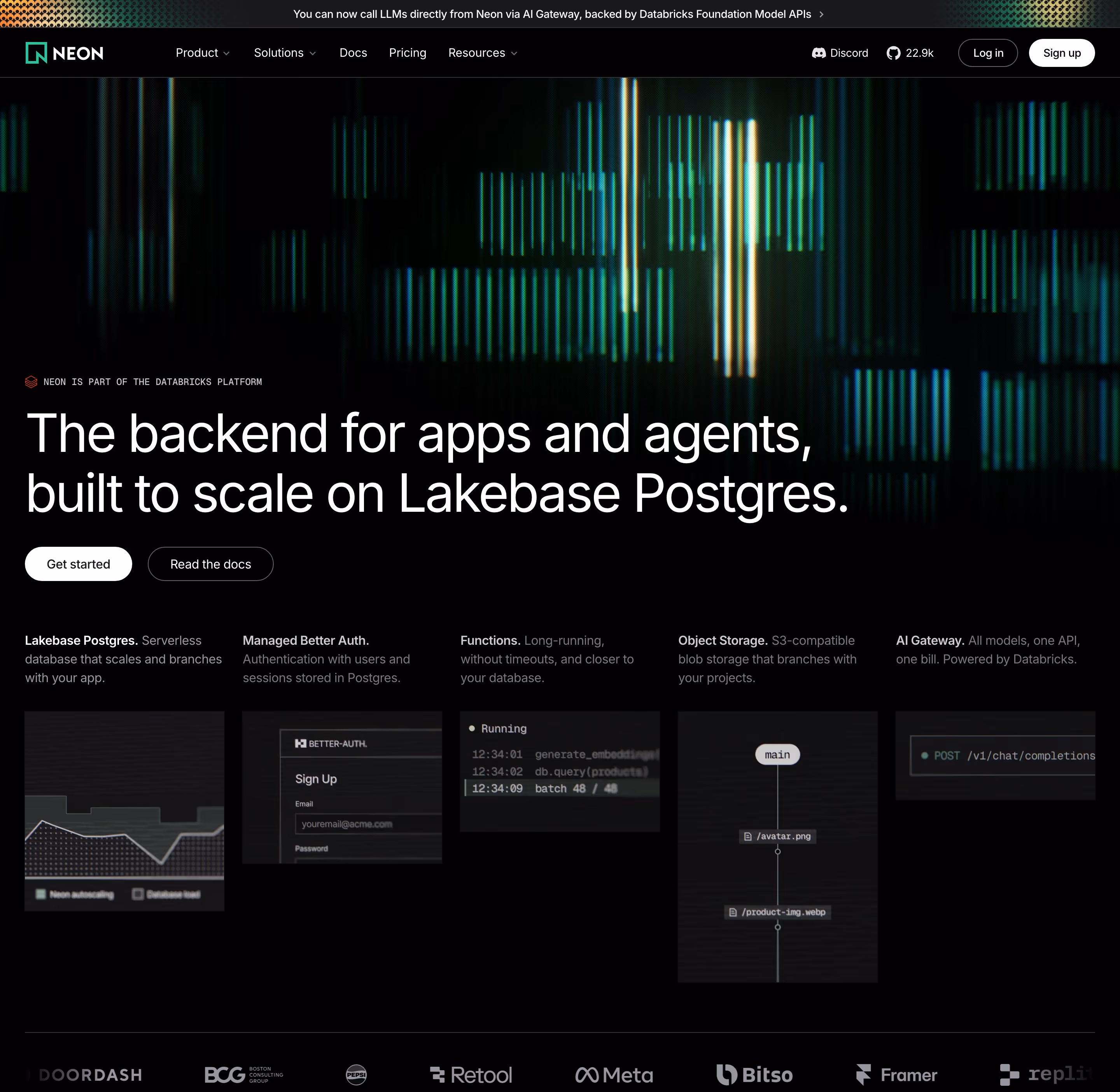Expand the Product menu
This screenshot has width=1120, height=1092.
(203, 53)
